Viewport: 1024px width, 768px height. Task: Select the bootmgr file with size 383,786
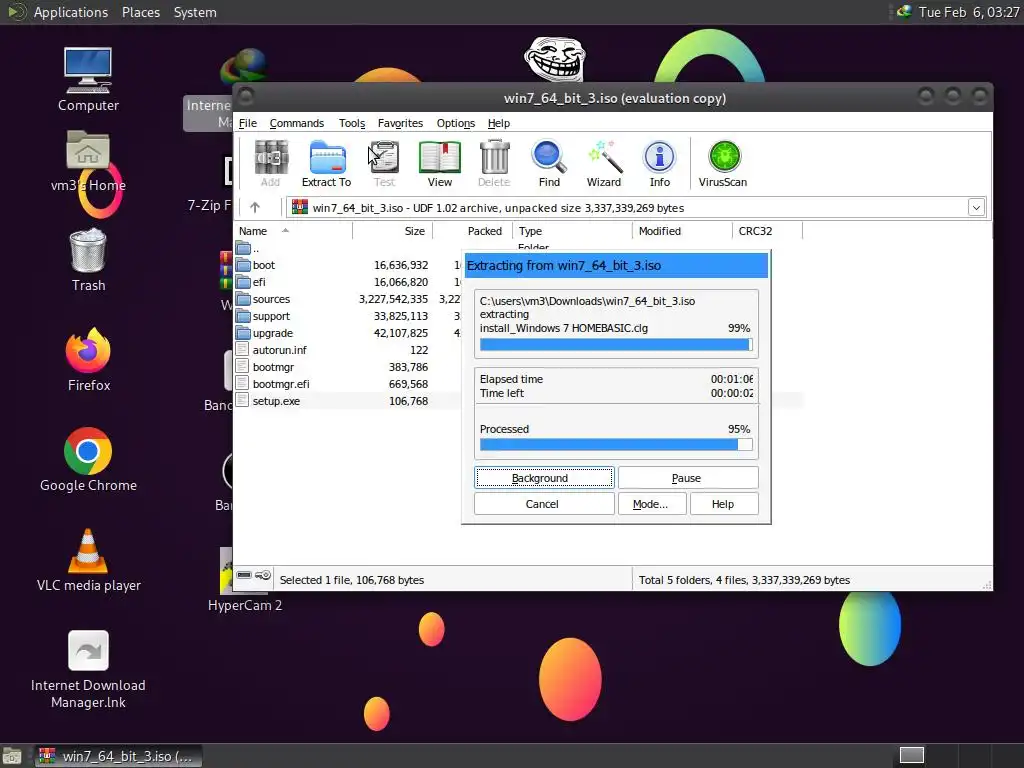tap(347, 367)
